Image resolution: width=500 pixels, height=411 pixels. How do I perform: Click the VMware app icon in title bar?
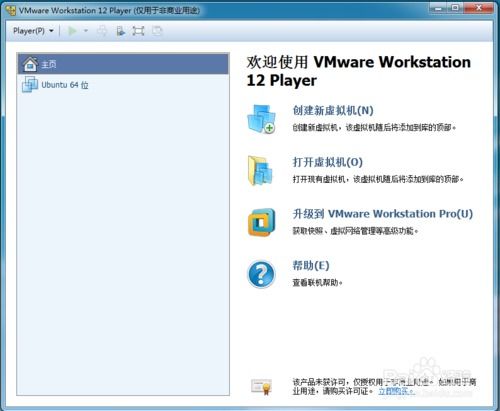tap(11, 10)
